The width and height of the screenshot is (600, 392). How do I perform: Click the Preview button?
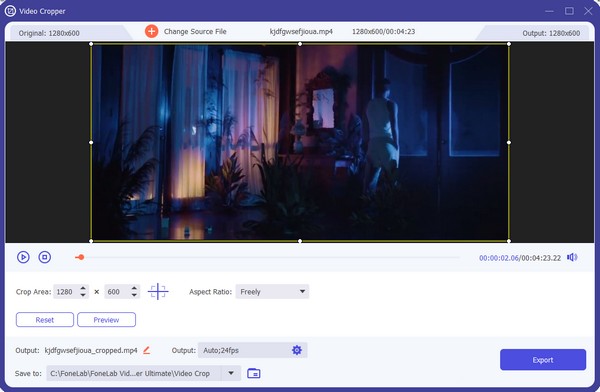(x=106, y=320)
